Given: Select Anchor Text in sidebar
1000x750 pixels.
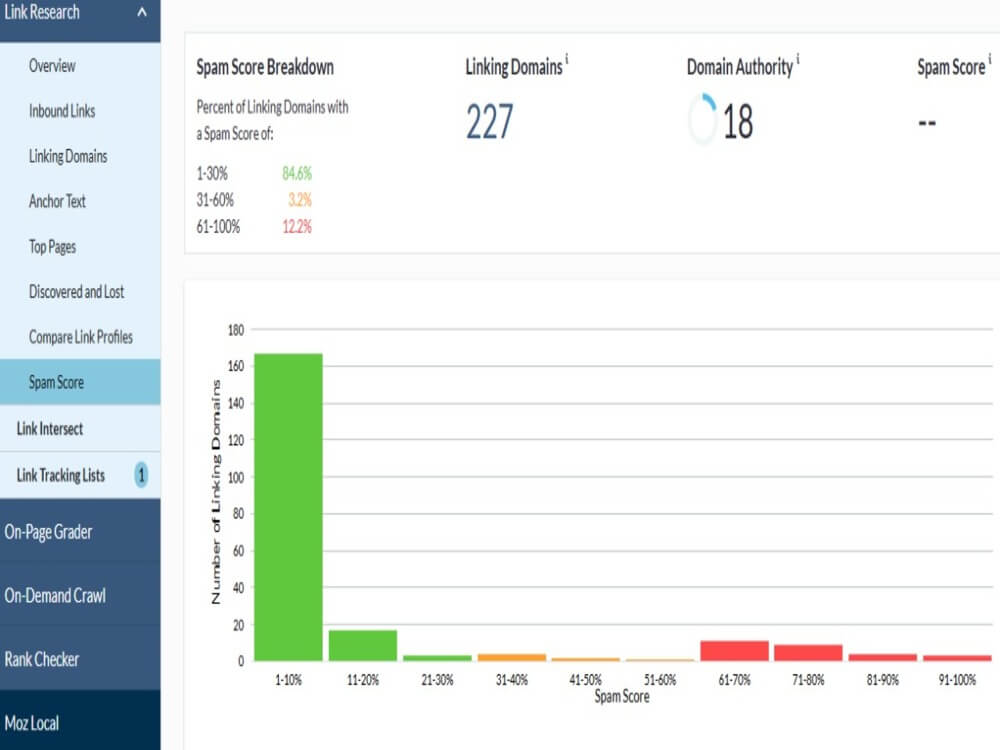Looking at the screenshot, I should pyautogui.click(x=57, y=202).
